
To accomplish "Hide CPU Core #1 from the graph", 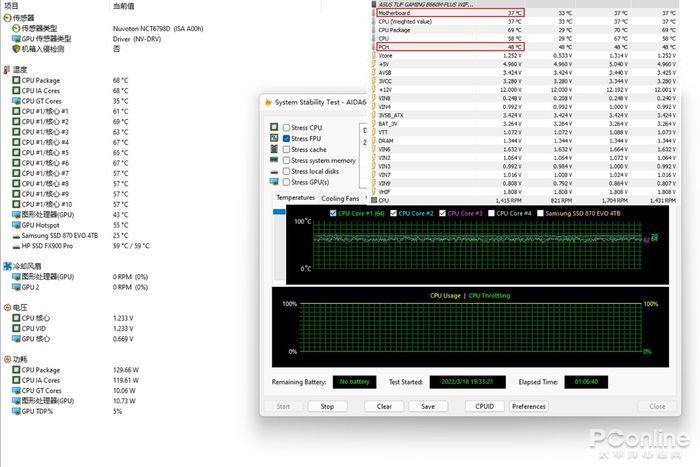I will click(x=333, y=213).
